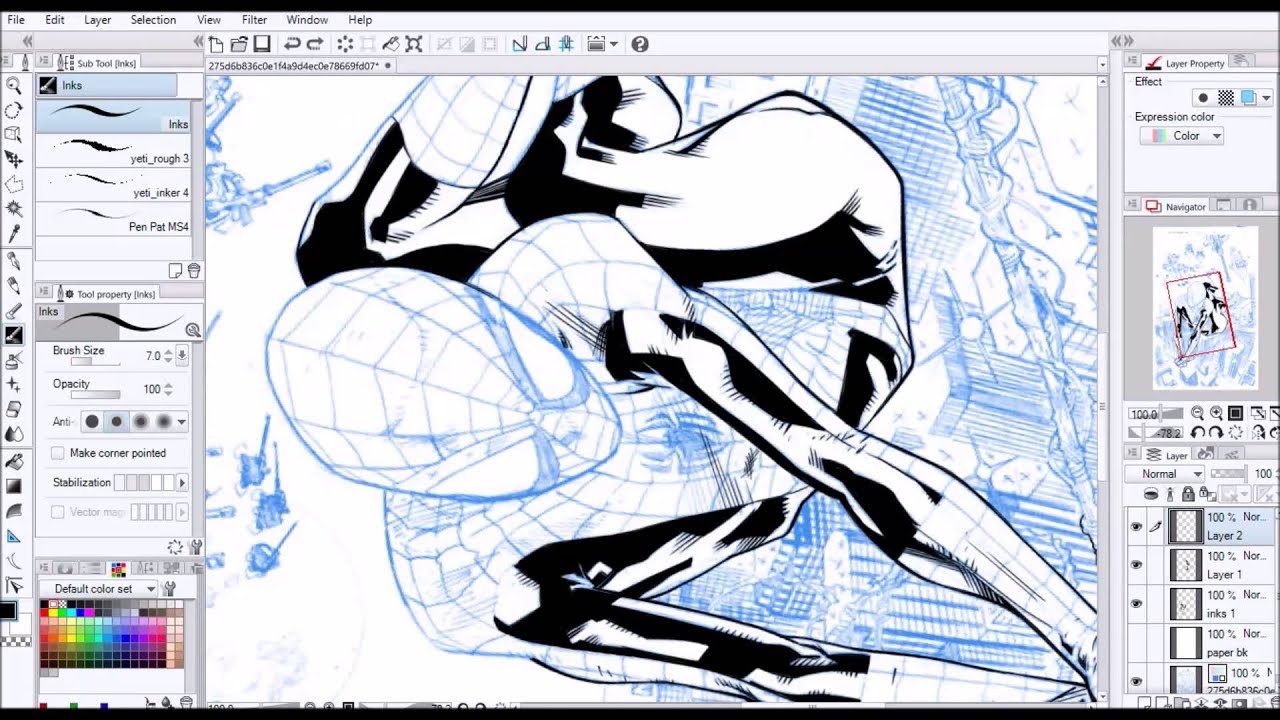Choose the Inks brush sub tool

(113, 116)
